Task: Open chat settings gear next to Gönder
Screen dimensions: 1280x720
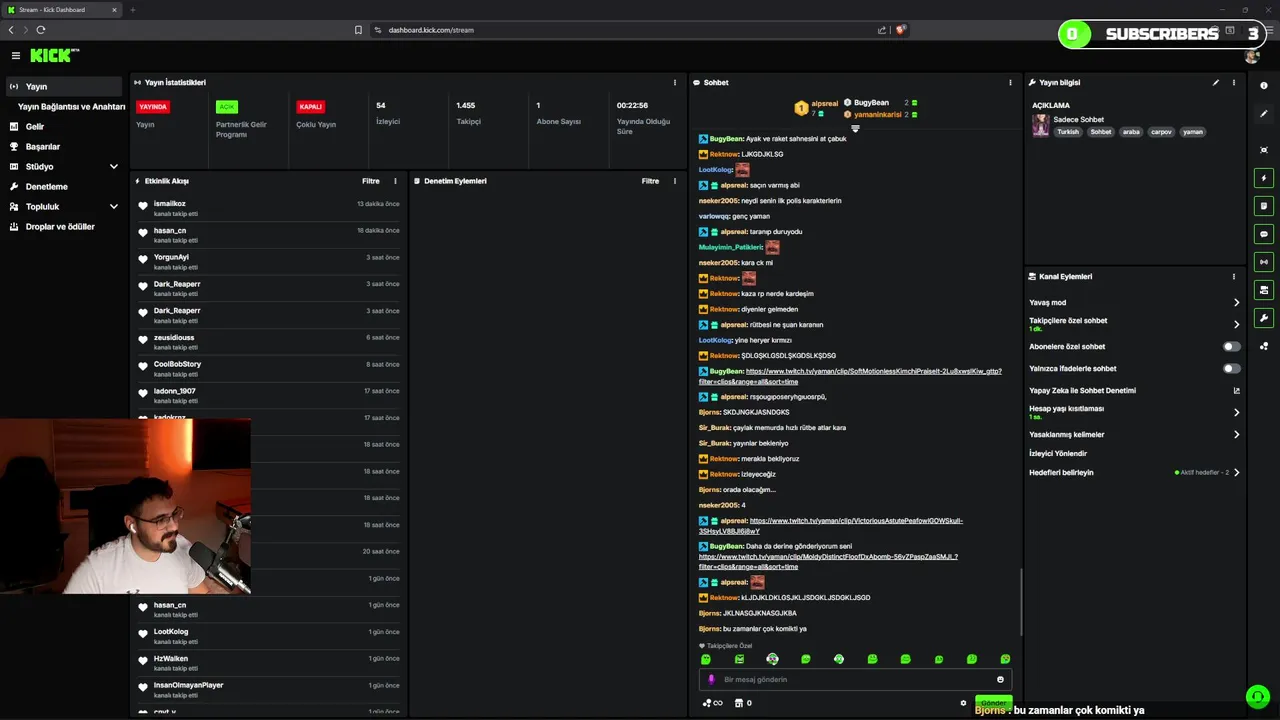Action: coord(964,703)
